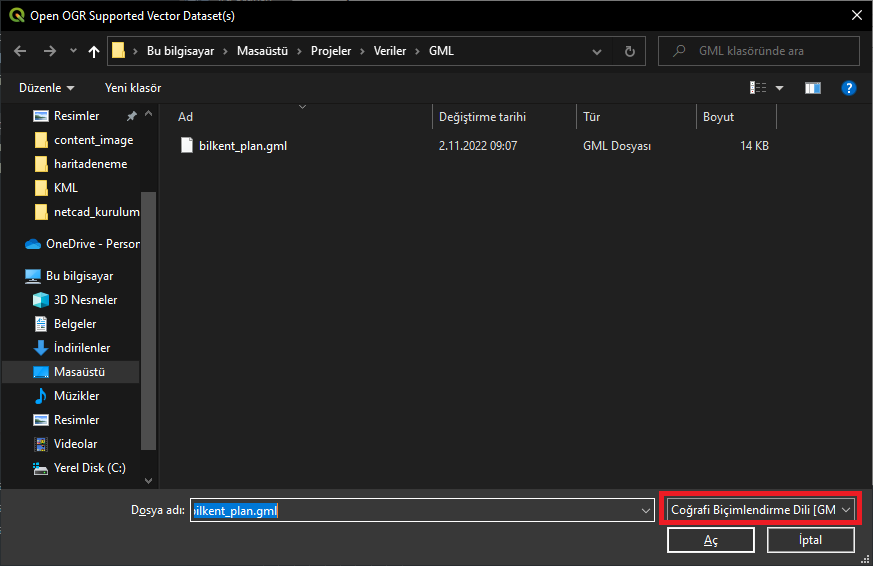Select Masaüstü in sidebar tree
This screenshot has height=566, width=873.
click(x=71, y=372)
